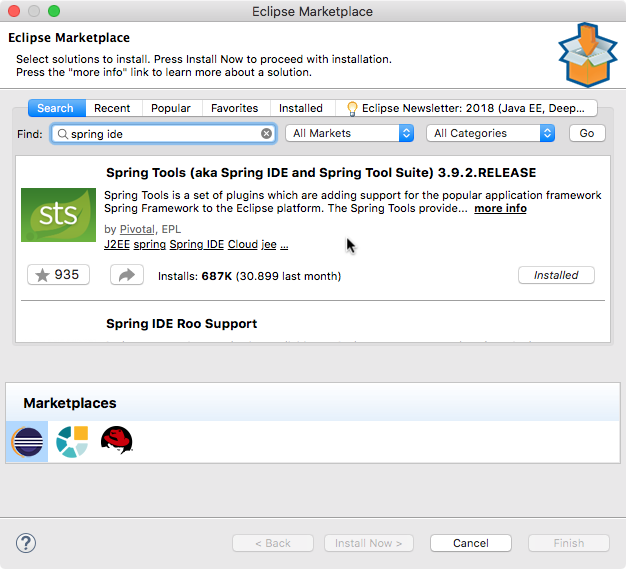Click the STS Spring Tools logo
626x569 pixels.
(x=58, y=214)
